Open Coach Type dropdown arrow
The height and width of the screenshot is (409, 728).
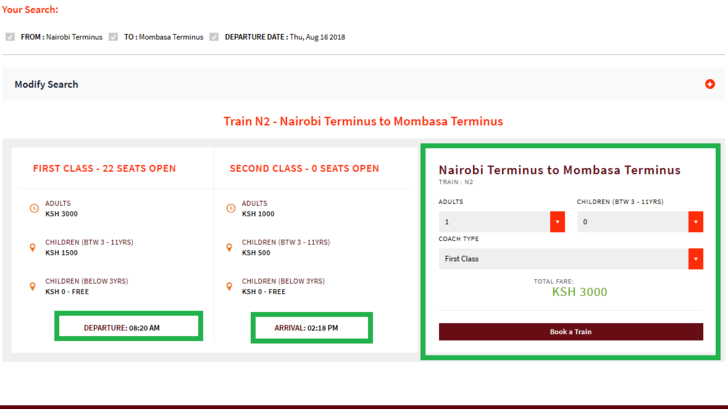click(x=696, y=259)
